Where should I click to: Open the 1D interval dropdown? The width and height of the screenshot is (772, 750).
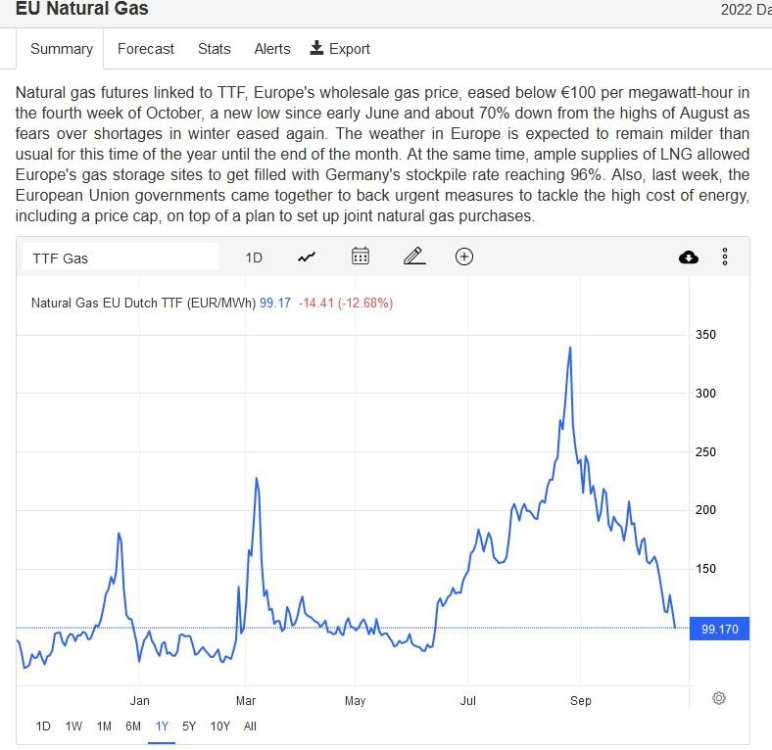pyautogui.click(x=254, y=257)
